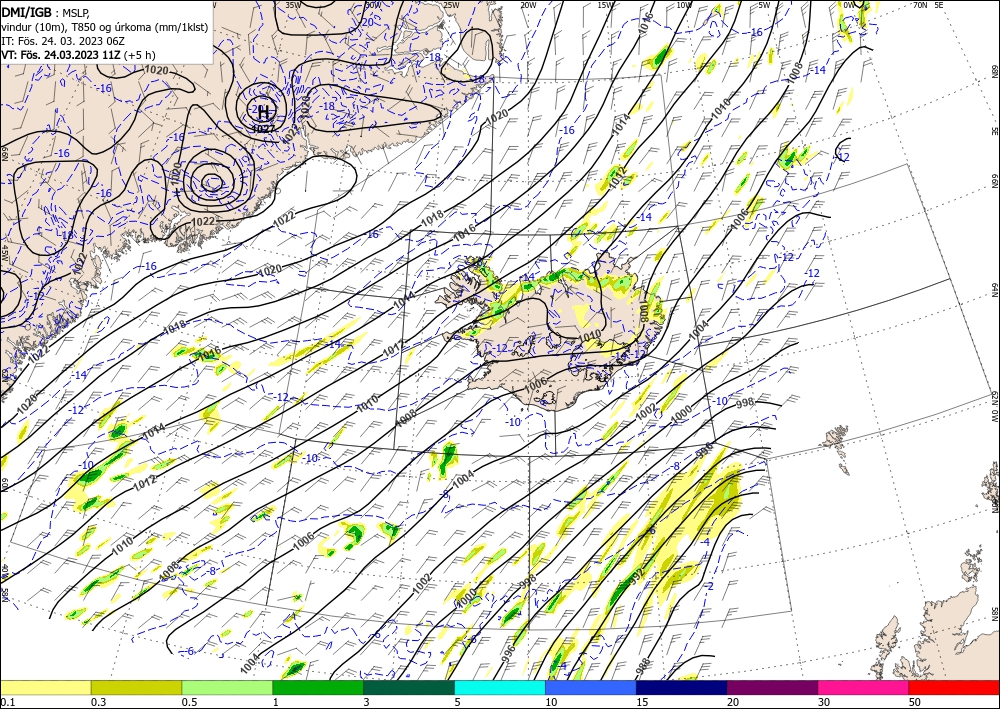Click the legend tick label '30'
Screen dimensions: 1000x709
pyautogui.click(x=824, y=702)
